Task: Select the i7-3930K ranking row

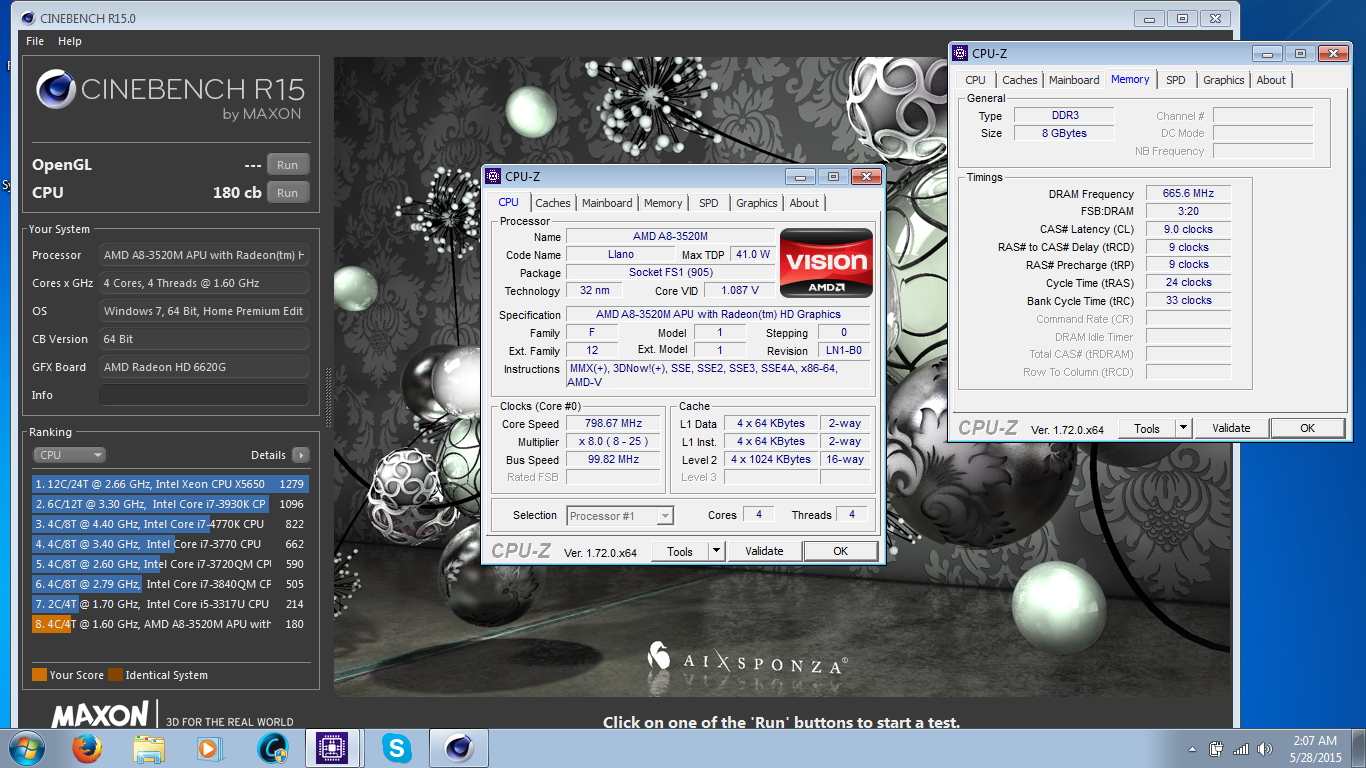Action: [170, 504]
